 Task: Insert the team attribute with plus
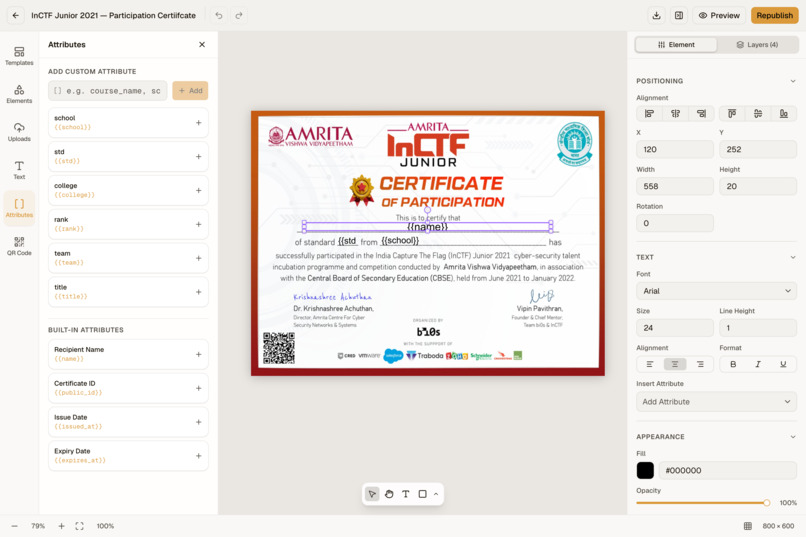pos(198,258)
